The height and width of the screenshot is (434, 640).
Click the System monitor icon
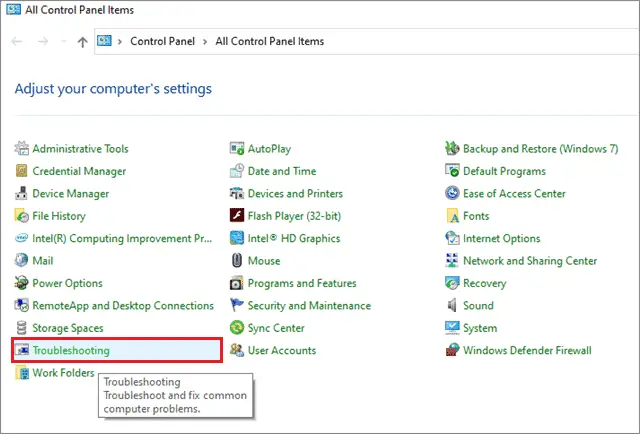pyautogui.click(x=452, y=327)
